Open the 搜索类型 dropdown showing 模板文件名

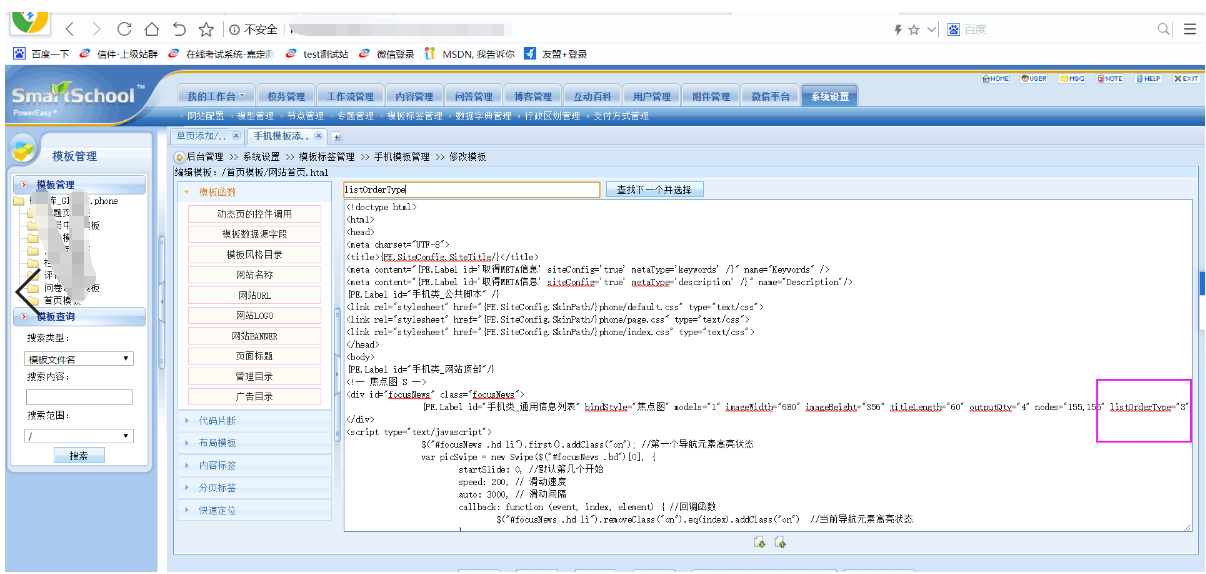click(79, 358)
